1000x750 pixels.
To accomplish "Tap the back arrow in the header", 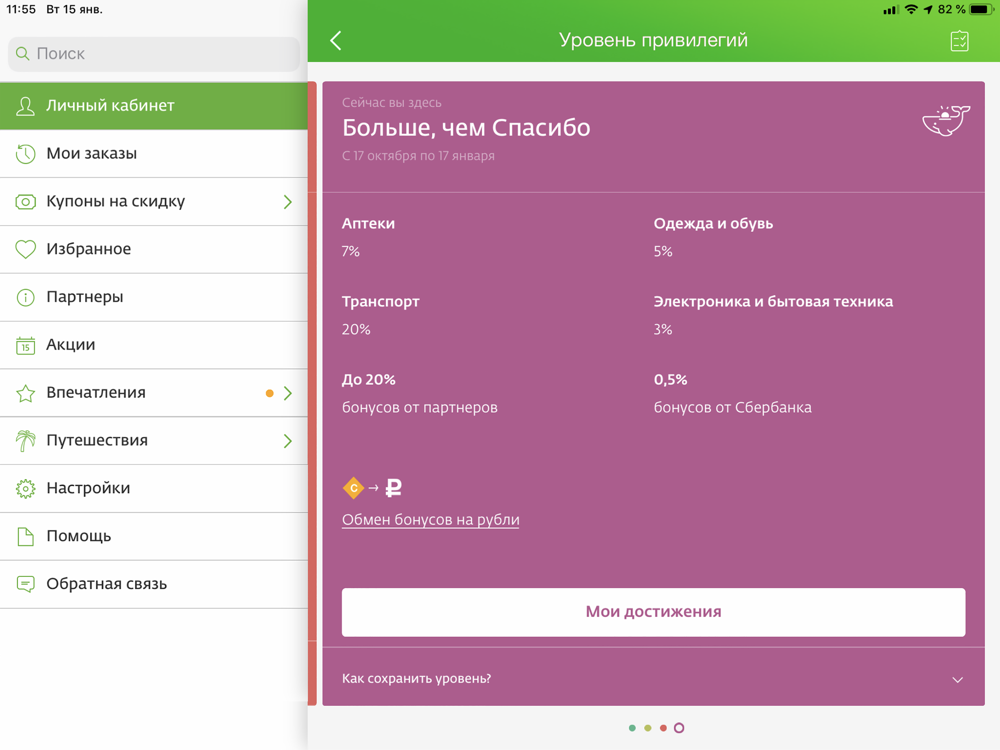I will pyautogui.click(x=336, y=40).
